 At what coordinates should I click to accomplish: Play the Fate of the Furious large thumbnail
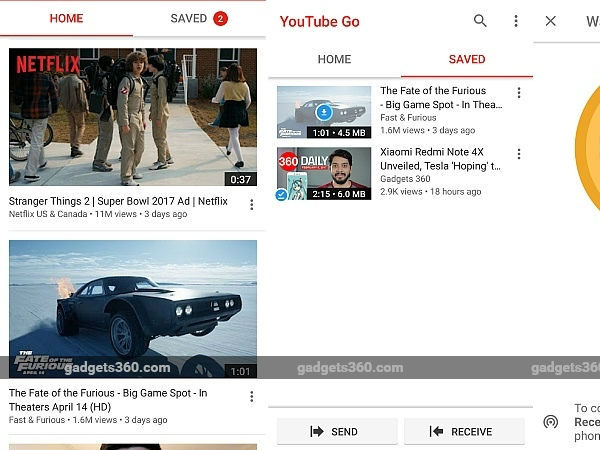click(133, 309)
